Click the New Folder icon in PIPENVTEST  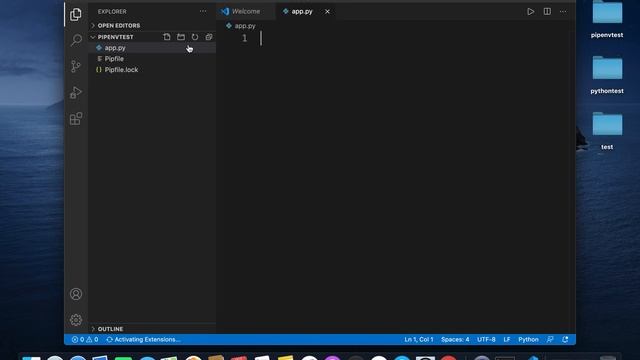[181, 37]
